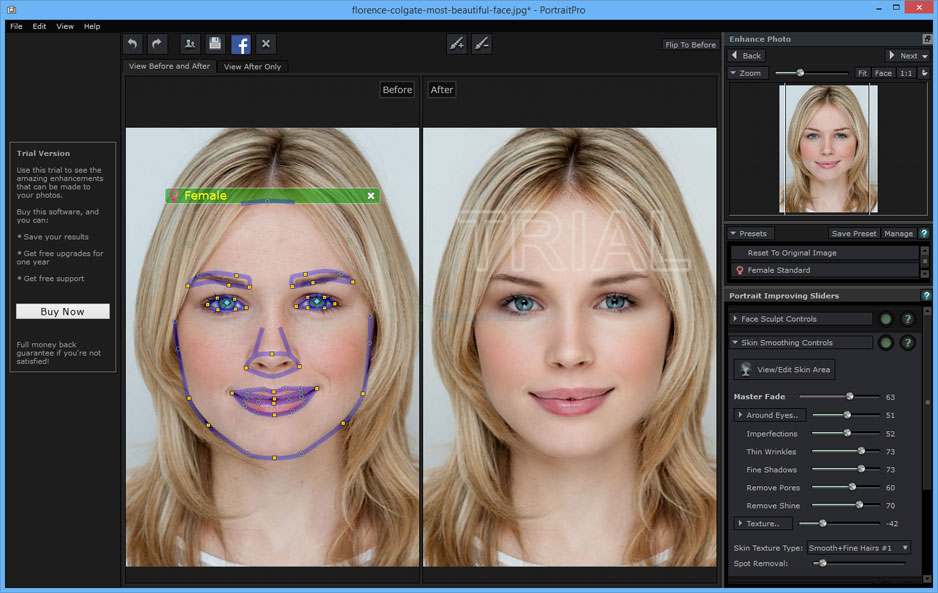Screen dimensions: 938x593
Task: Click the Buy Now button
Action: tap(62, 311)
